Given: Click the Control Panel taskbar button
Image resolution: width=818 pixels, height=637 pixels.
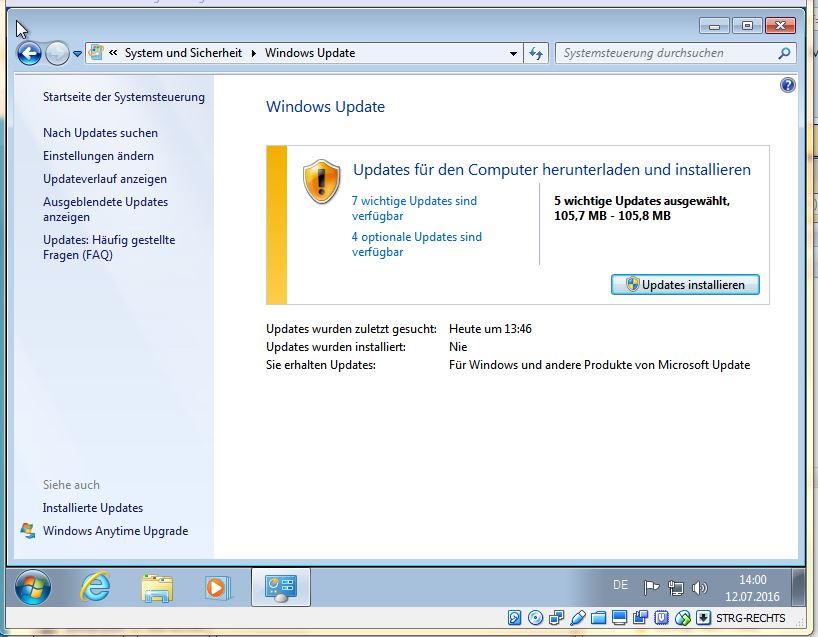Looking at the screenshot, I should coord(281,587).
